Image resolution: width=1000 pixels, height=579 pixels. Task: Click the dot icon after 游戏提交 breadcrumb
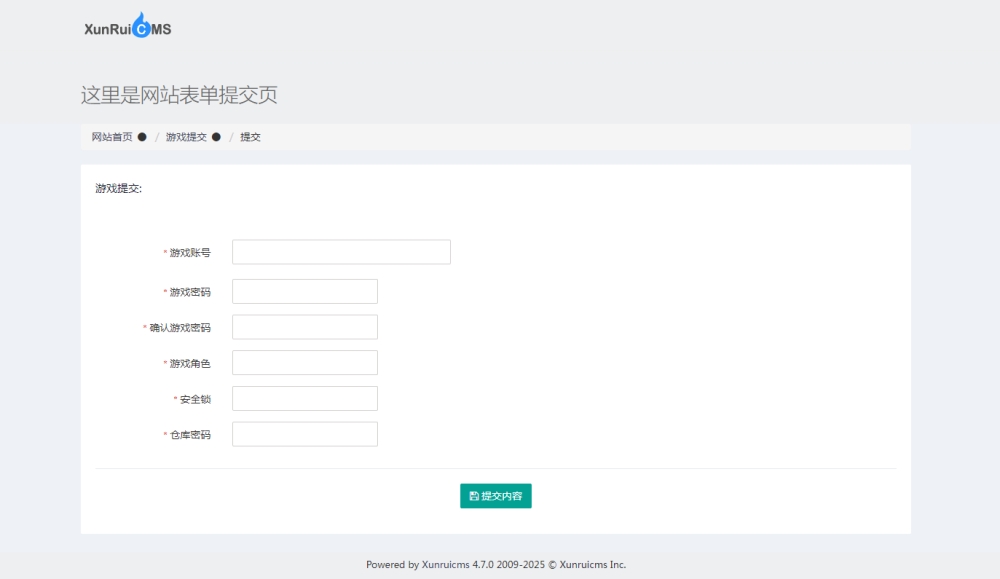[x=216, y=137]
